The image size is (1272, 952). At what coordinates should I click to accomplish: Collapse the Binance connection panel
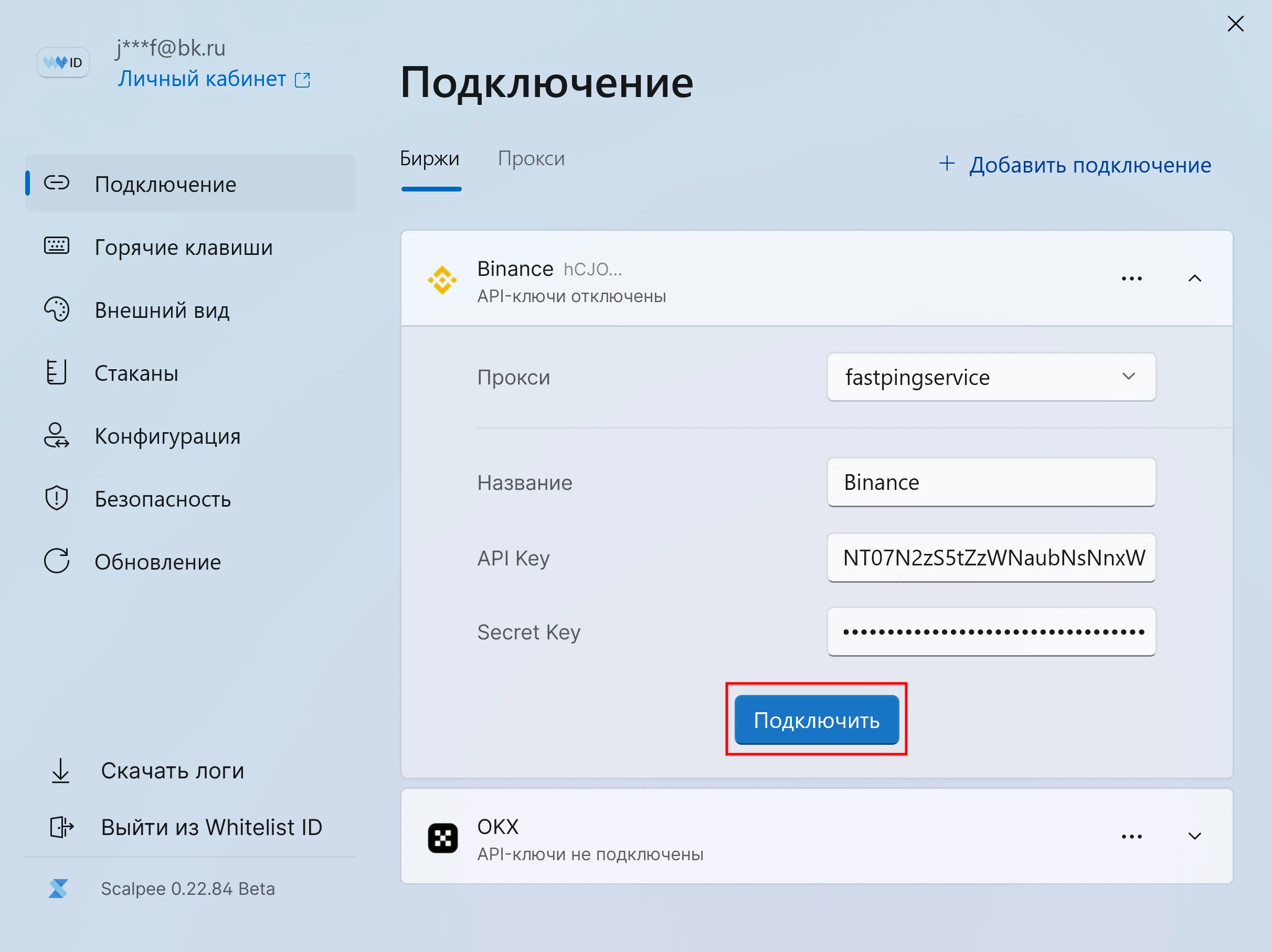coord(1194,279)
